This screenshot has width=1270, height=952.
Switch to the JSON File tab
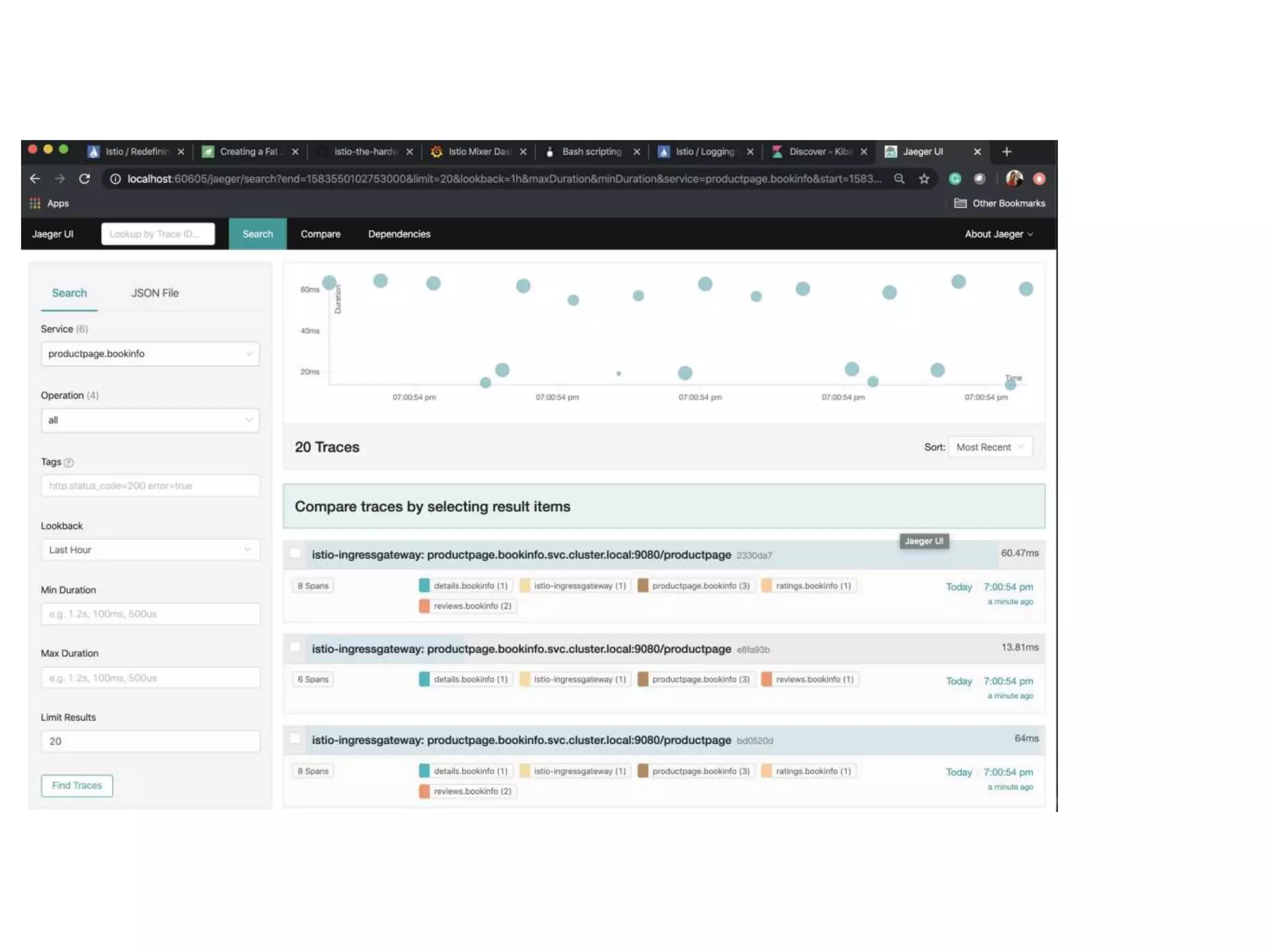point(154,293)
